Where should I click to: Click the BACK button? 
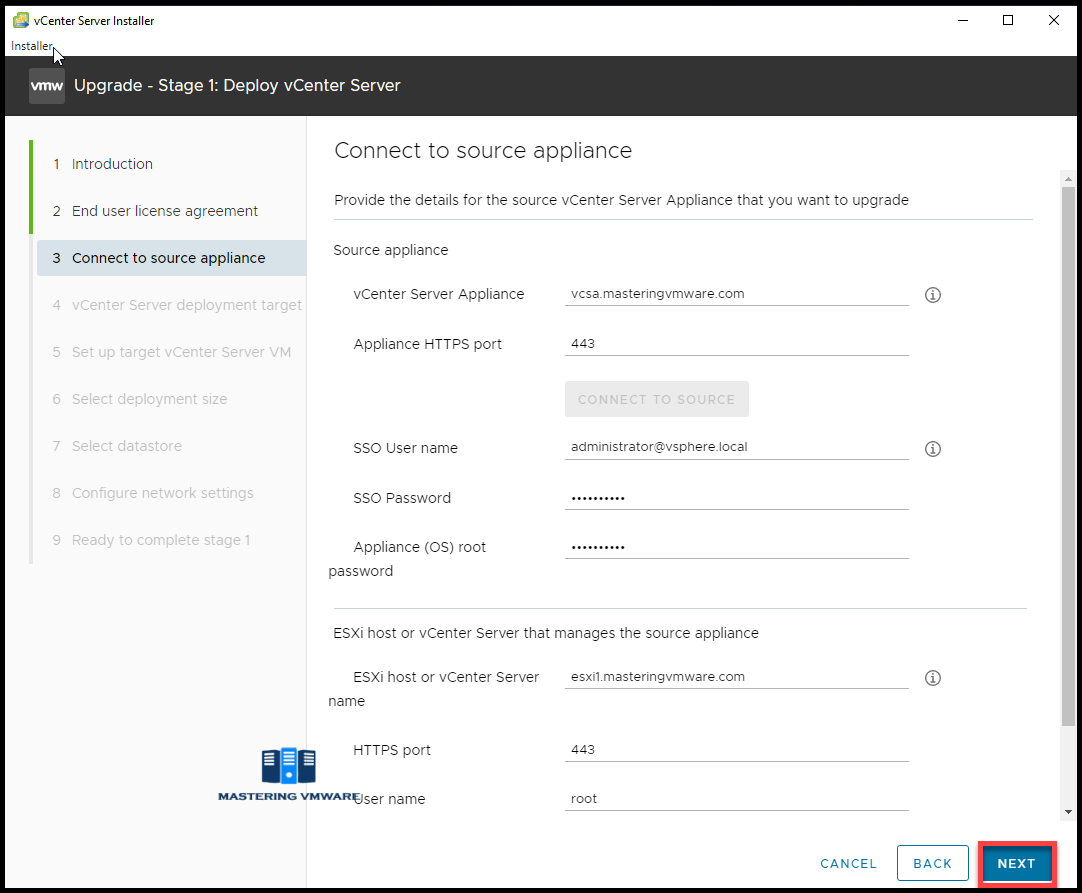[x=932, y=863]
